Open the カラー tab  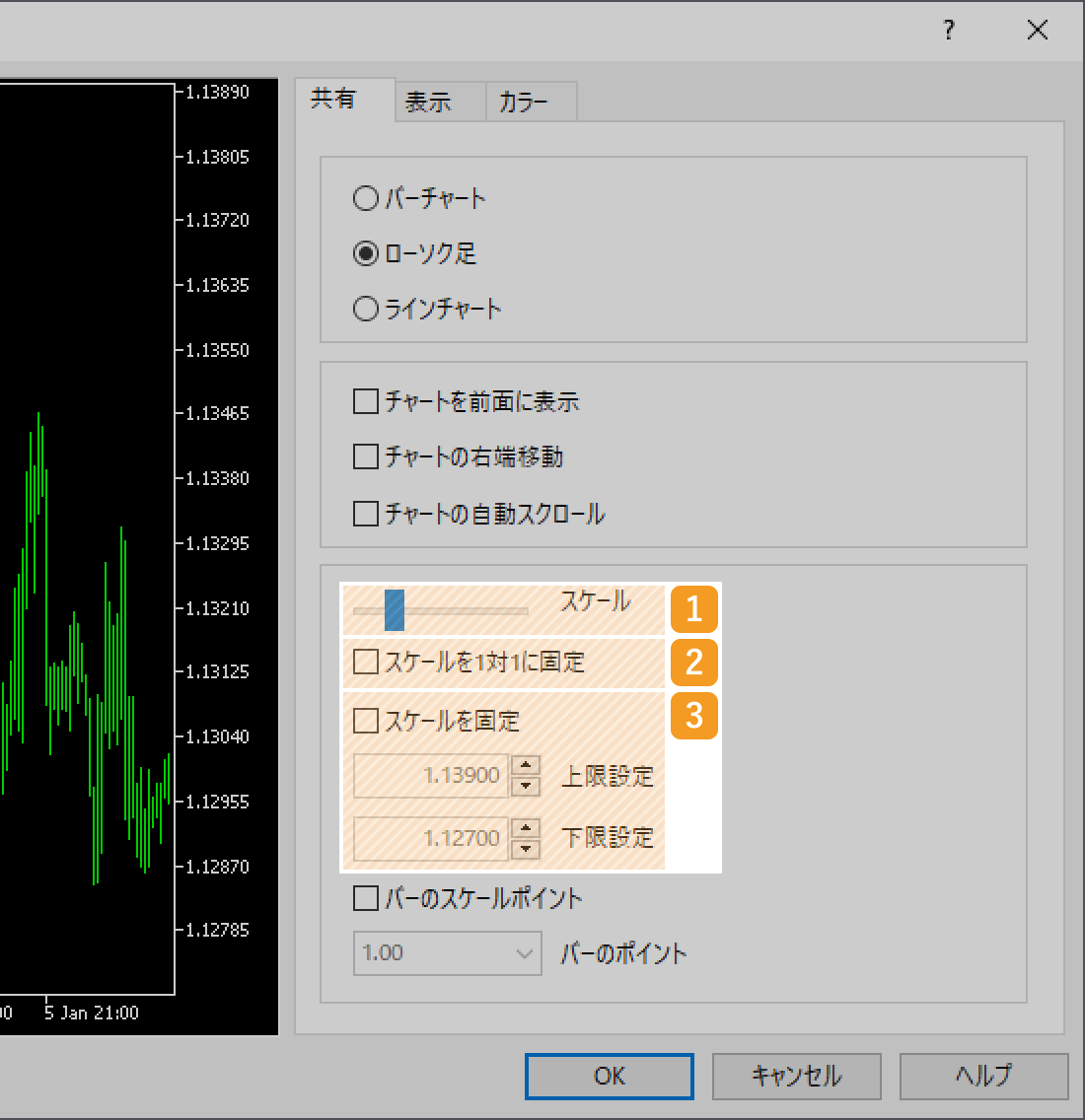532,103
